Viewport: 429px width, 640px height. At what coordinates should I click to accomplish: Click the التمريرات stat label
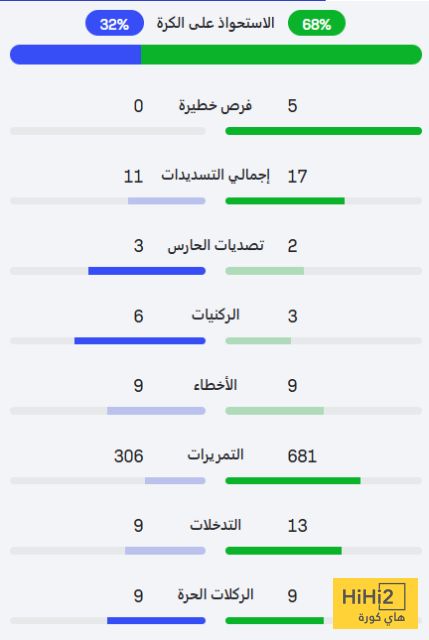click(x=216, y=455)
